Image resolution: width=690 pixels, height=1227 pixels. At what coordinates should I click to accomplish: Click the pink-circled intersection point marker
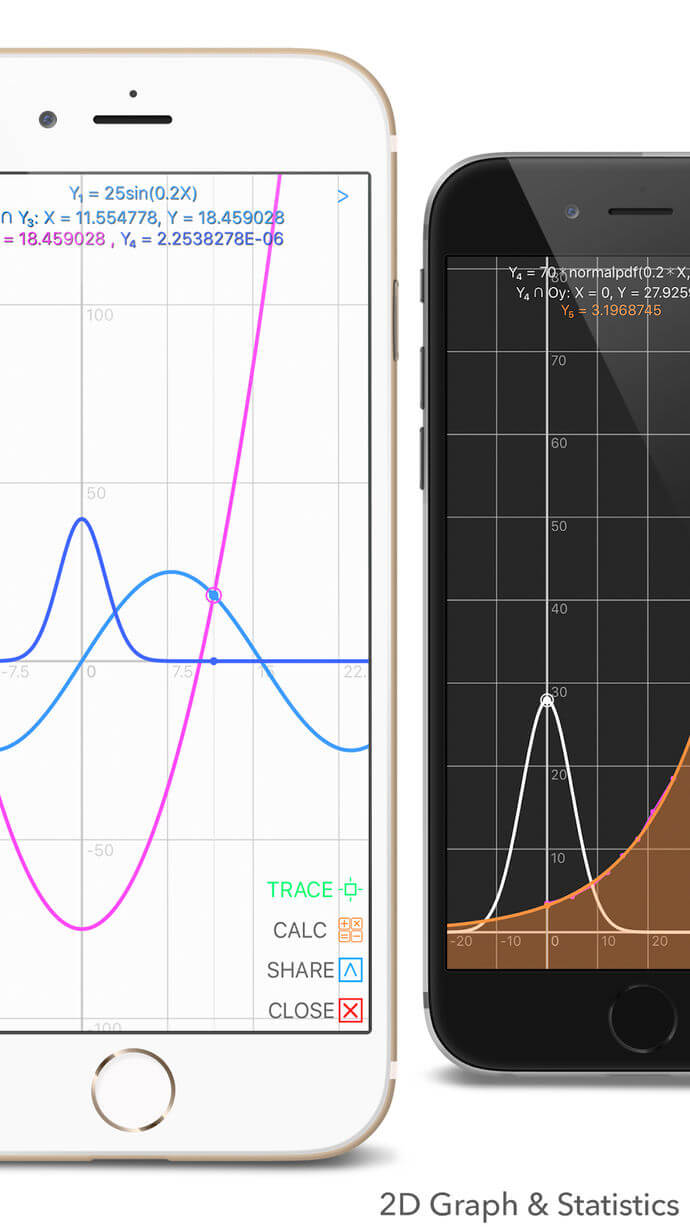point(213,595)
